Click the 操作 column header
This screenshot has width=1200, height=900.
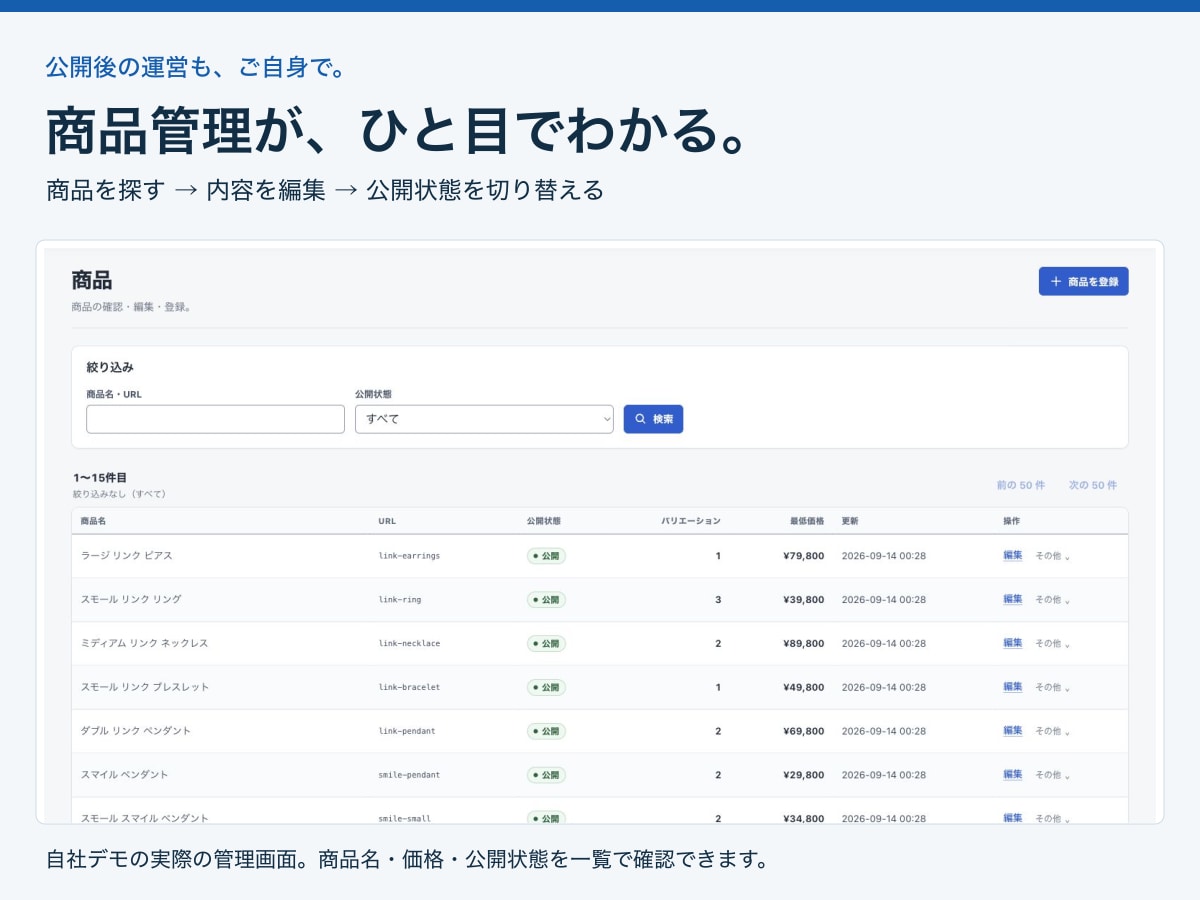click(1012, 521)
